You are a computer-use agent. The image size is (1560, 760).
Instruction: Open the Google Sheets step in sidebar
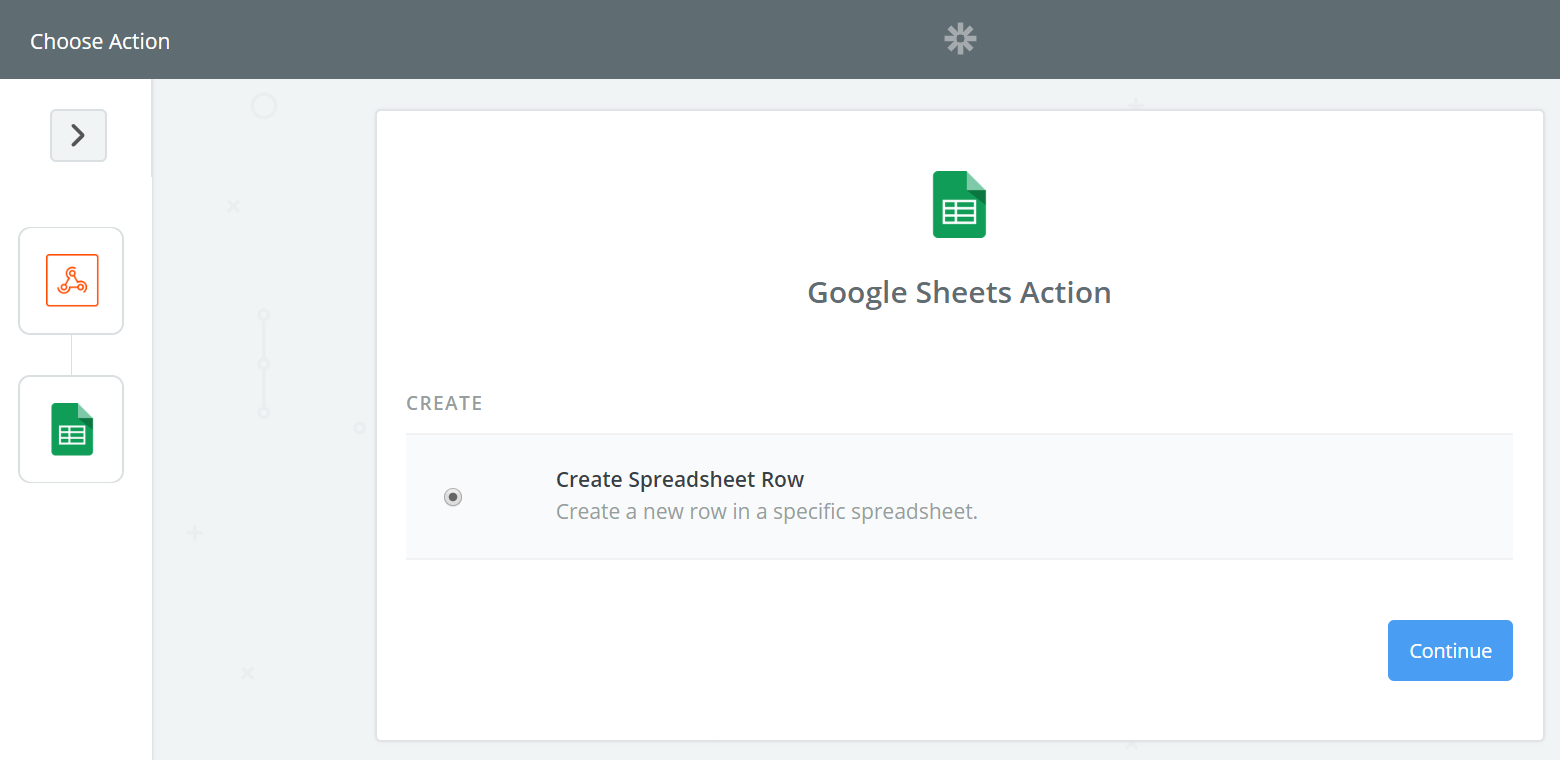(71, 429)
